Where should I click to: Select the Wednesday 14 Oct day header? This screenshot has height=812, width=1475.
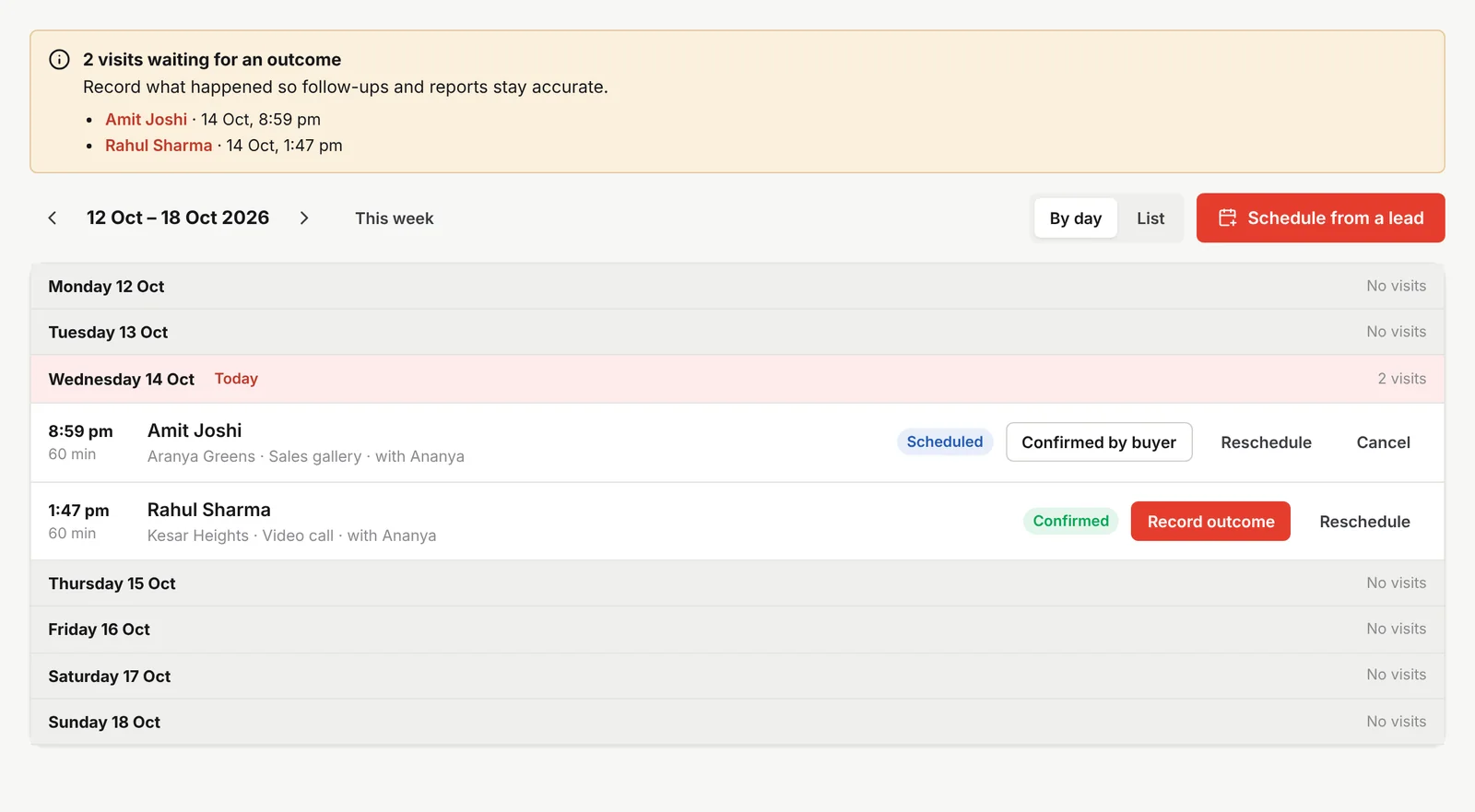737,379
